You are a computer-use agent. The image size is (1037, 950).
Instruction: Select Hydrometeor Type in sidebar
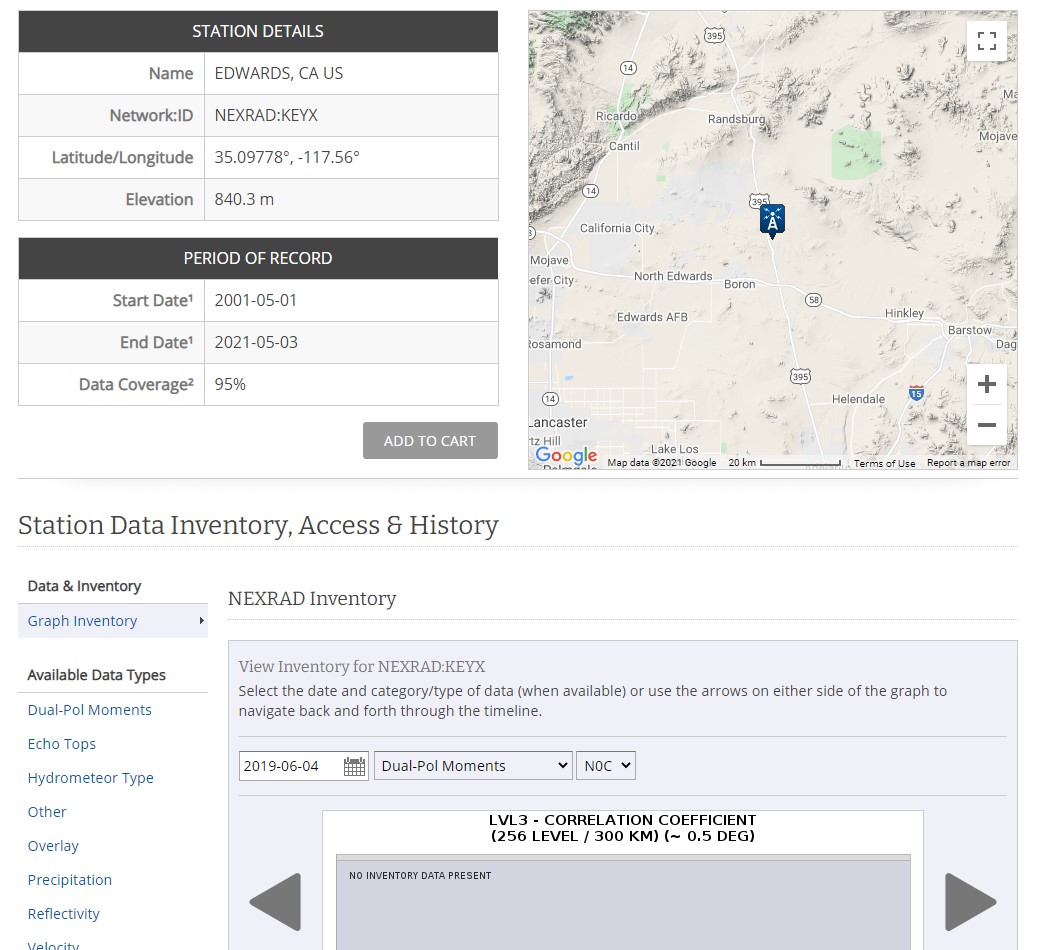coord(91,778)
